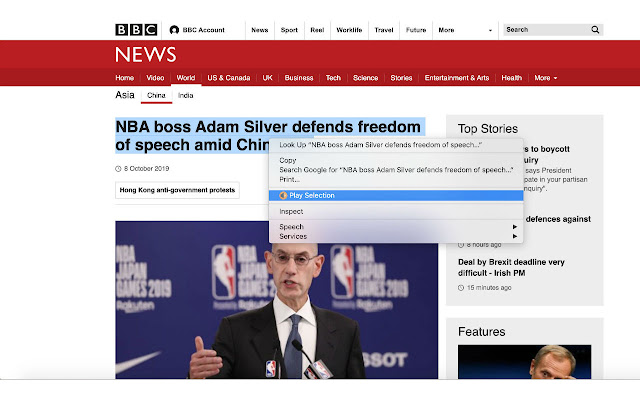Click the Hong Kong anti-government protests tag
Screen dimensions: 640x400
(x=177, y=190)
